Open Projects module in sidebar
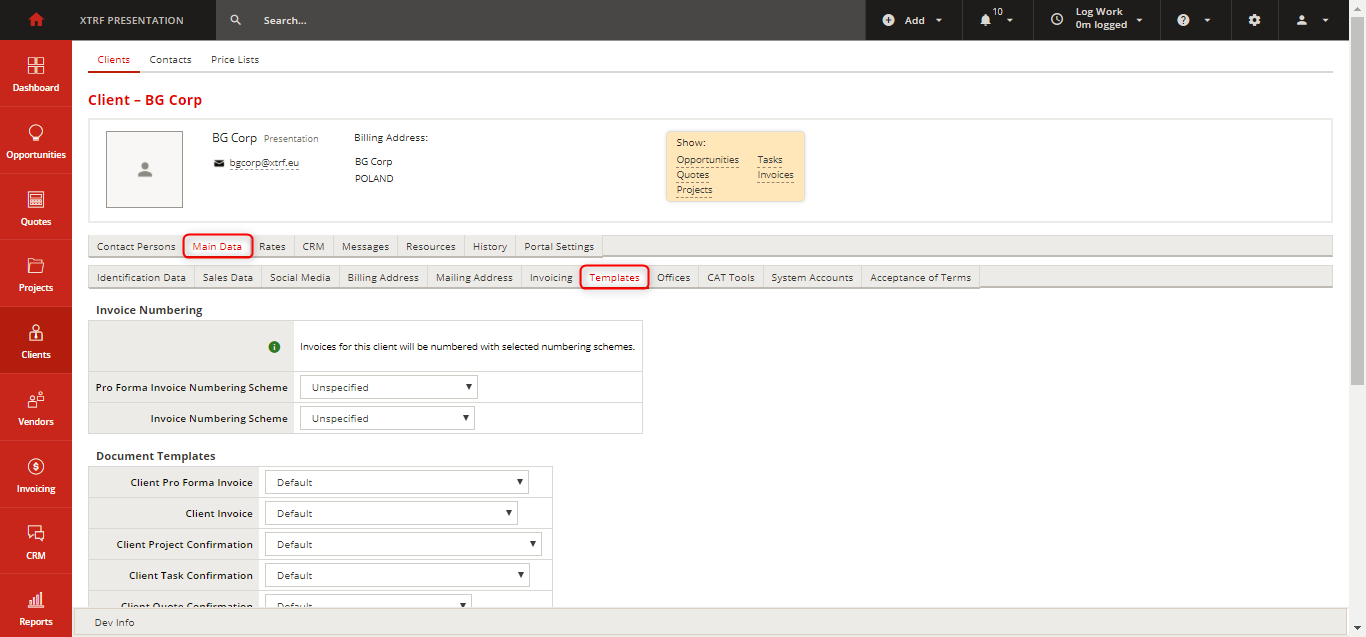Screen dimensions: 1366x637 36,274
